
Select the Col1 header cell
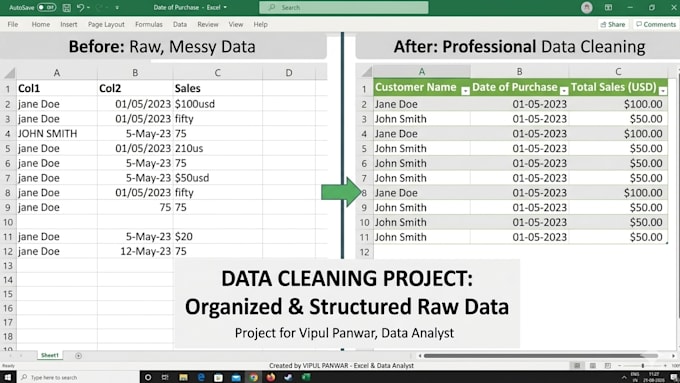point(57,88)
